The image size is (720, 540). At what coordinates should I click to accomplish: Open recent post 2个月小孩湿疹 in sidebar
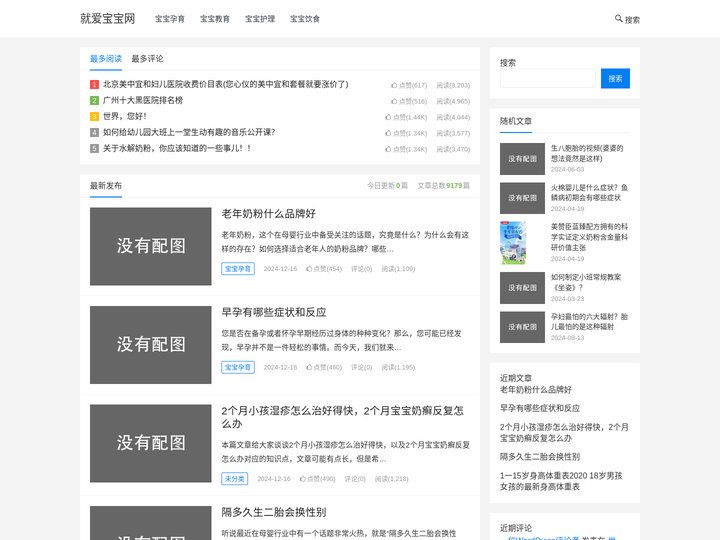(x=564, y=433)
